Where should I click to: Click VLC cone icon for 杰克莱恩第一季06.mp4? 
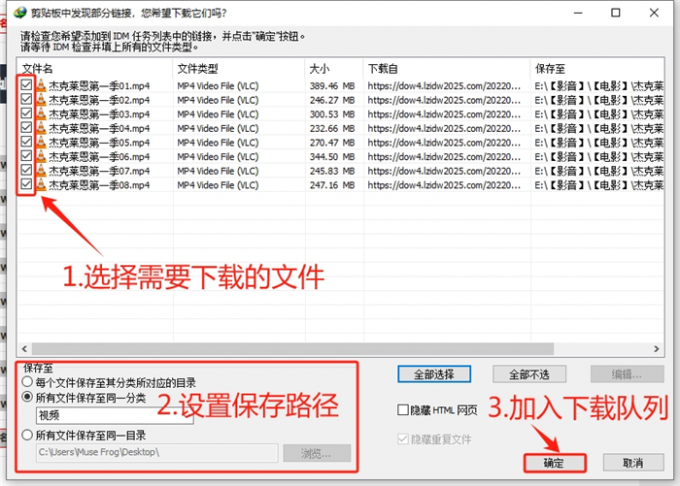[x=41, y=157]
